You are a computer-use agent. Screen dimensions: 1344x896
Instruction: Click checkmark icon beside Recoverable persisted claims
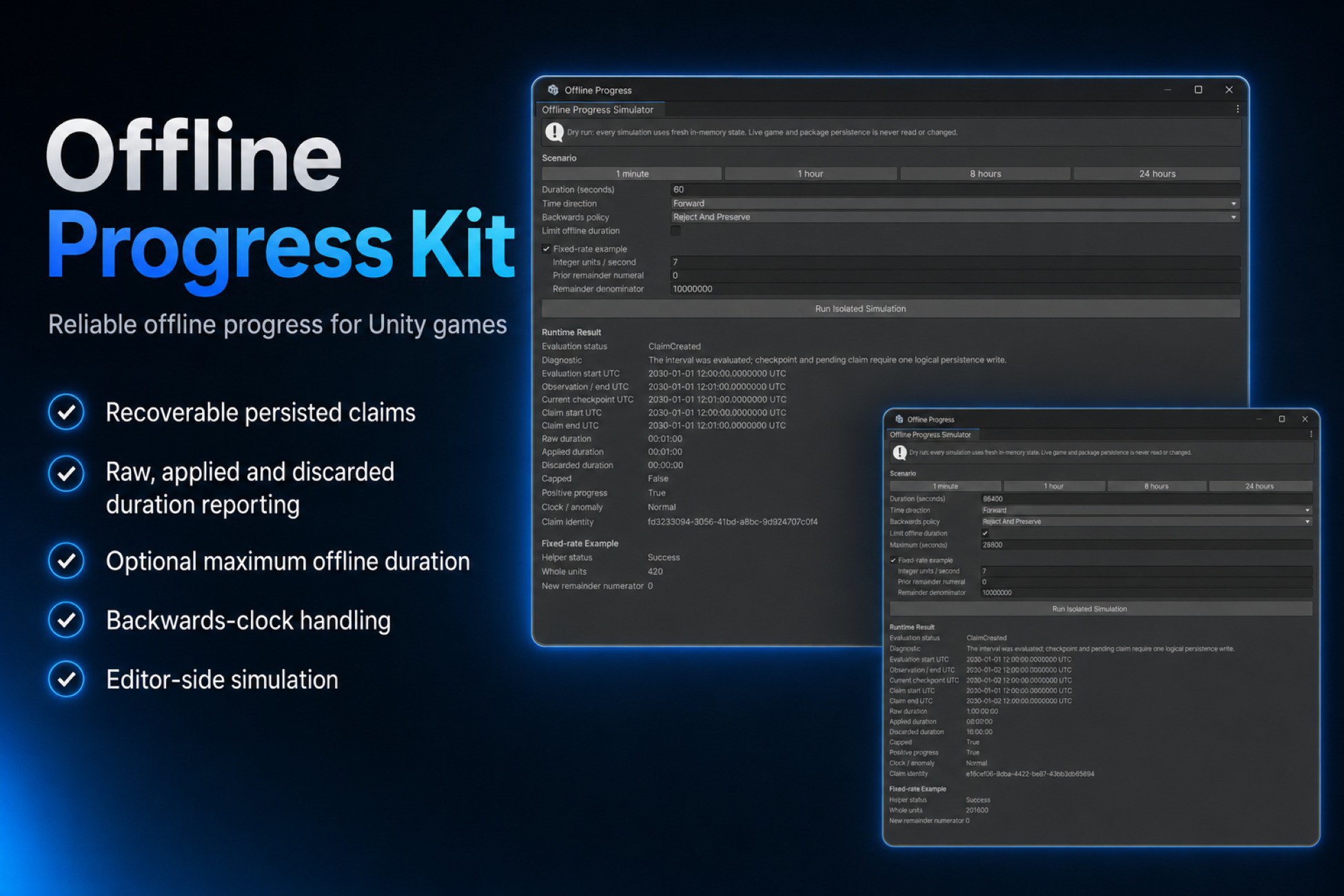click(x=66, y=412)
